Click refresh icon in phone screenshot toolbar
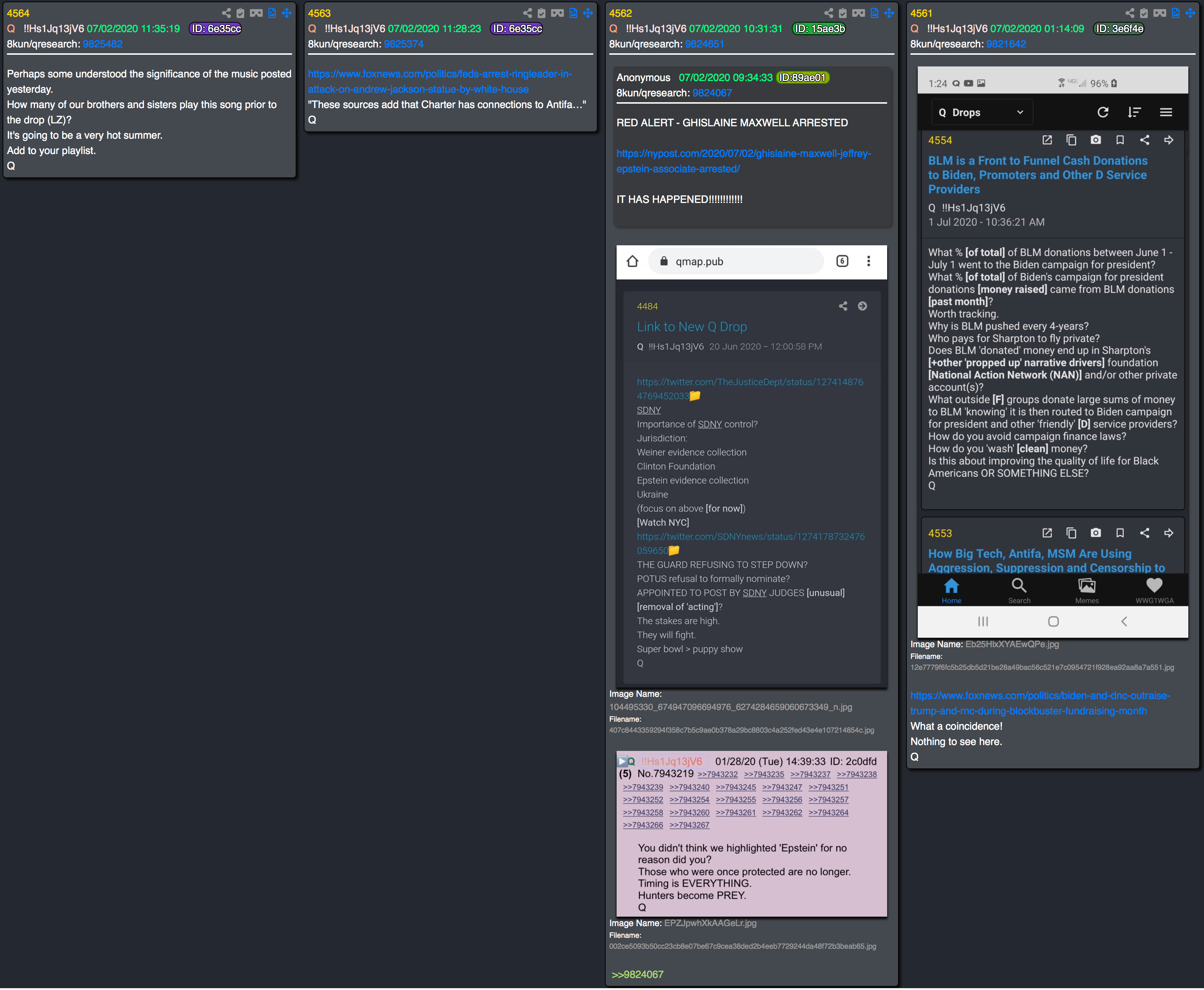The width and height of the screenshot is (1204, 990). point(1103,112)
